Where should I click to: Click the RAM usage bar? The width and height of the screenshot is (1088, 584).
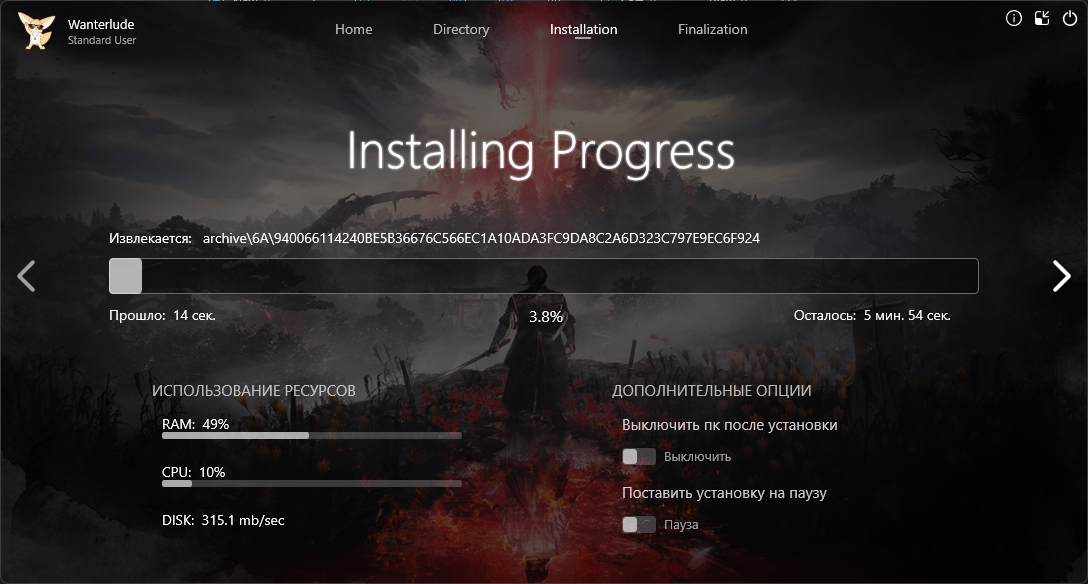[312, 436]
